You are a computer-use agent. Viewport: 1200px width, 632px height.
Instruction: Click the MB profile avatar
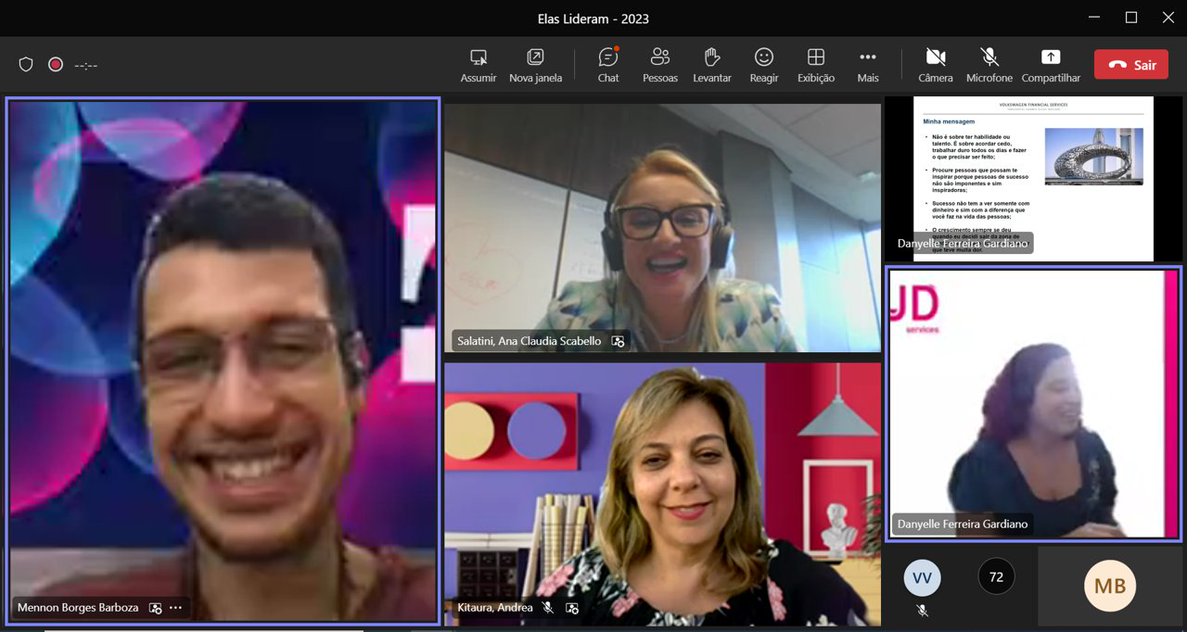1110,586
